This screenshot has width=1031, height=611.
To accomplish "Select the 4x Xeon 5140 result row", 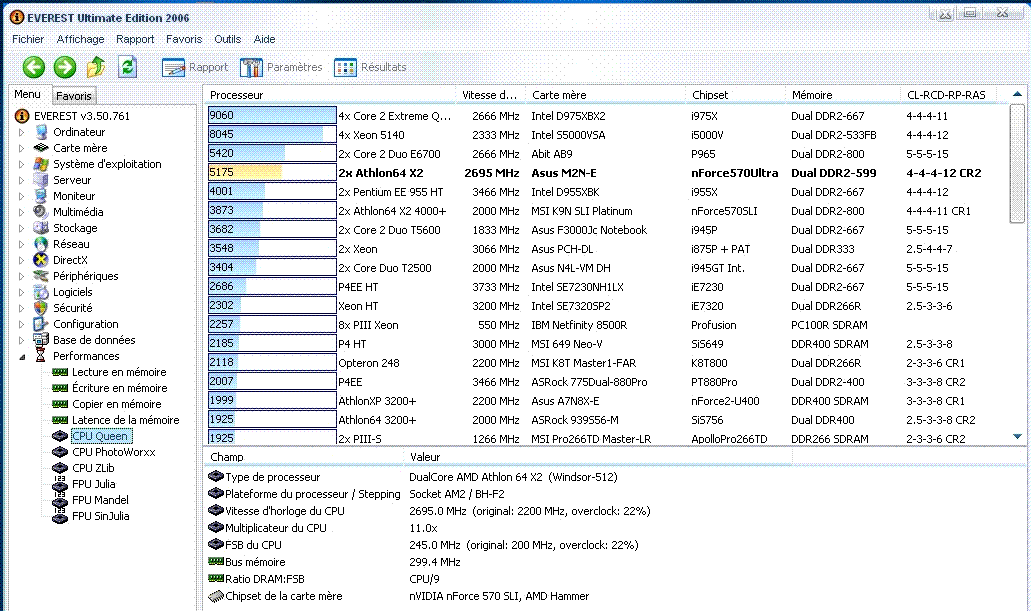I will click(607, 135).
